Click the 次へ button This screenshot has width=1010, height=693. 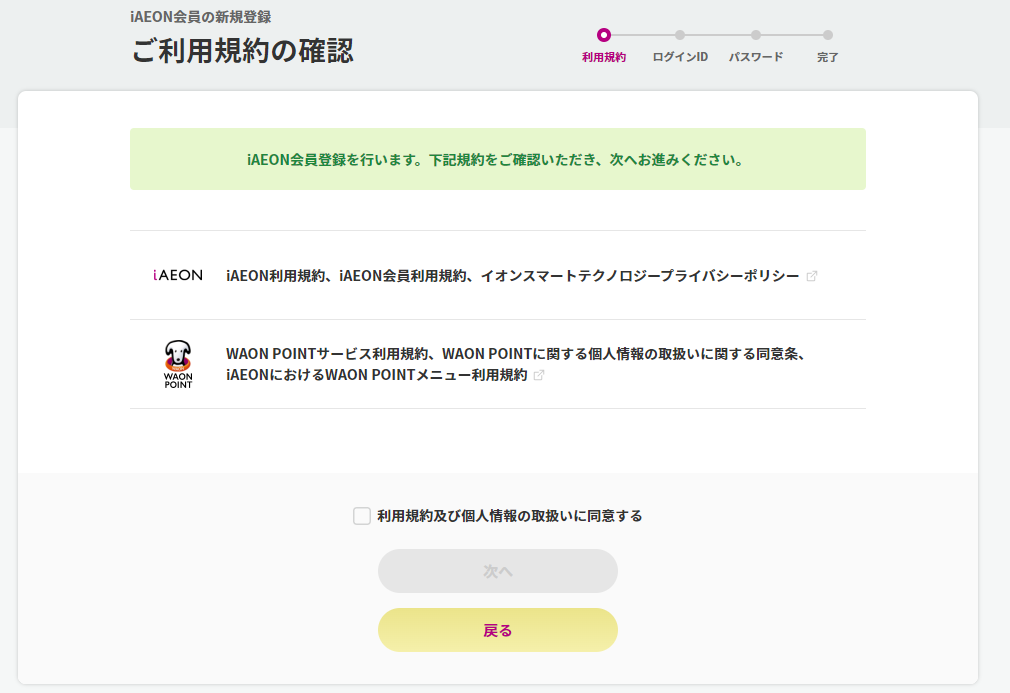[498, 571]
